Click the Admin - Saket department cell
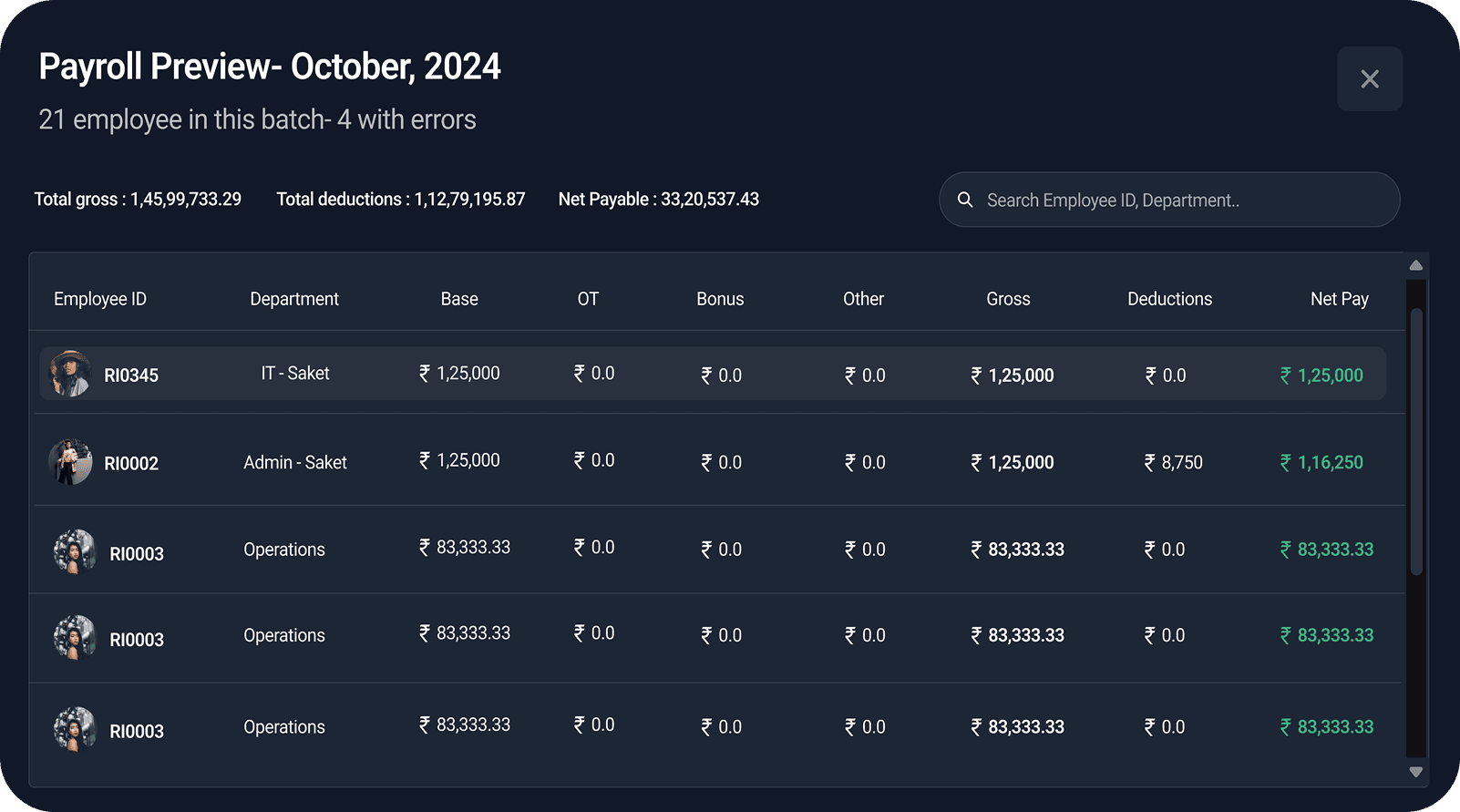 pos(295,463)
